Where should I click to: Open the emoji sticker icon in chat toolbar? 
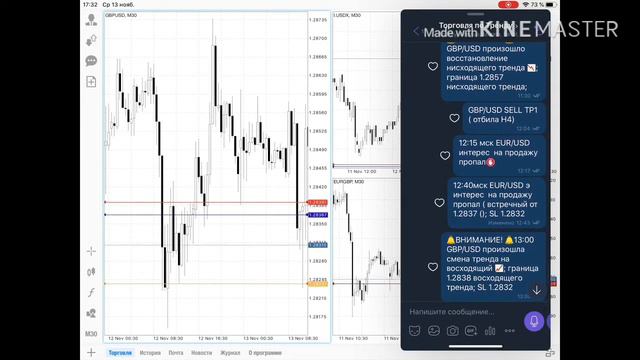433,331
